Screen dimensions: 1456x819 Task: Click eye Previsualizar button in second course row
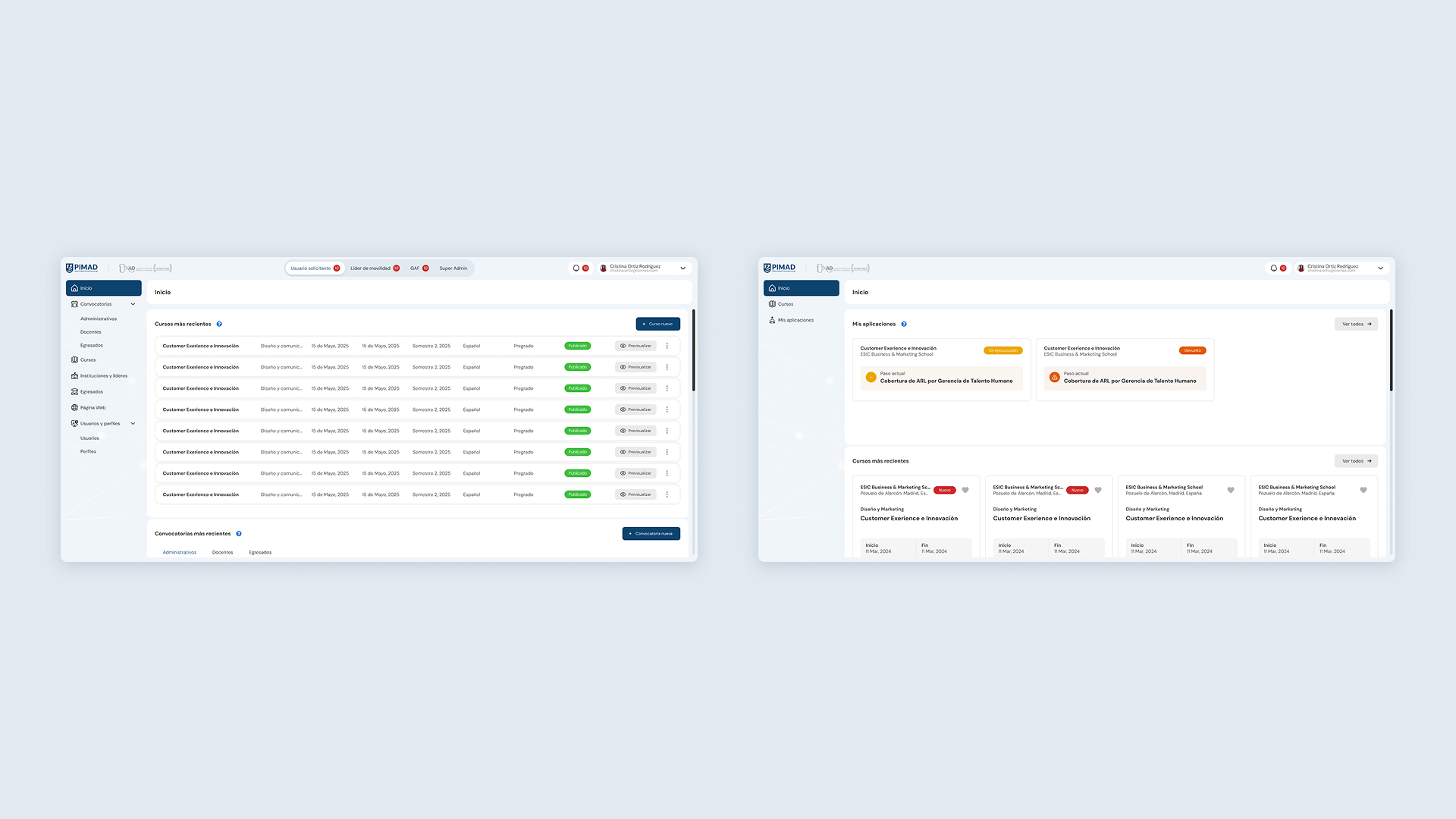pos(635,367)
